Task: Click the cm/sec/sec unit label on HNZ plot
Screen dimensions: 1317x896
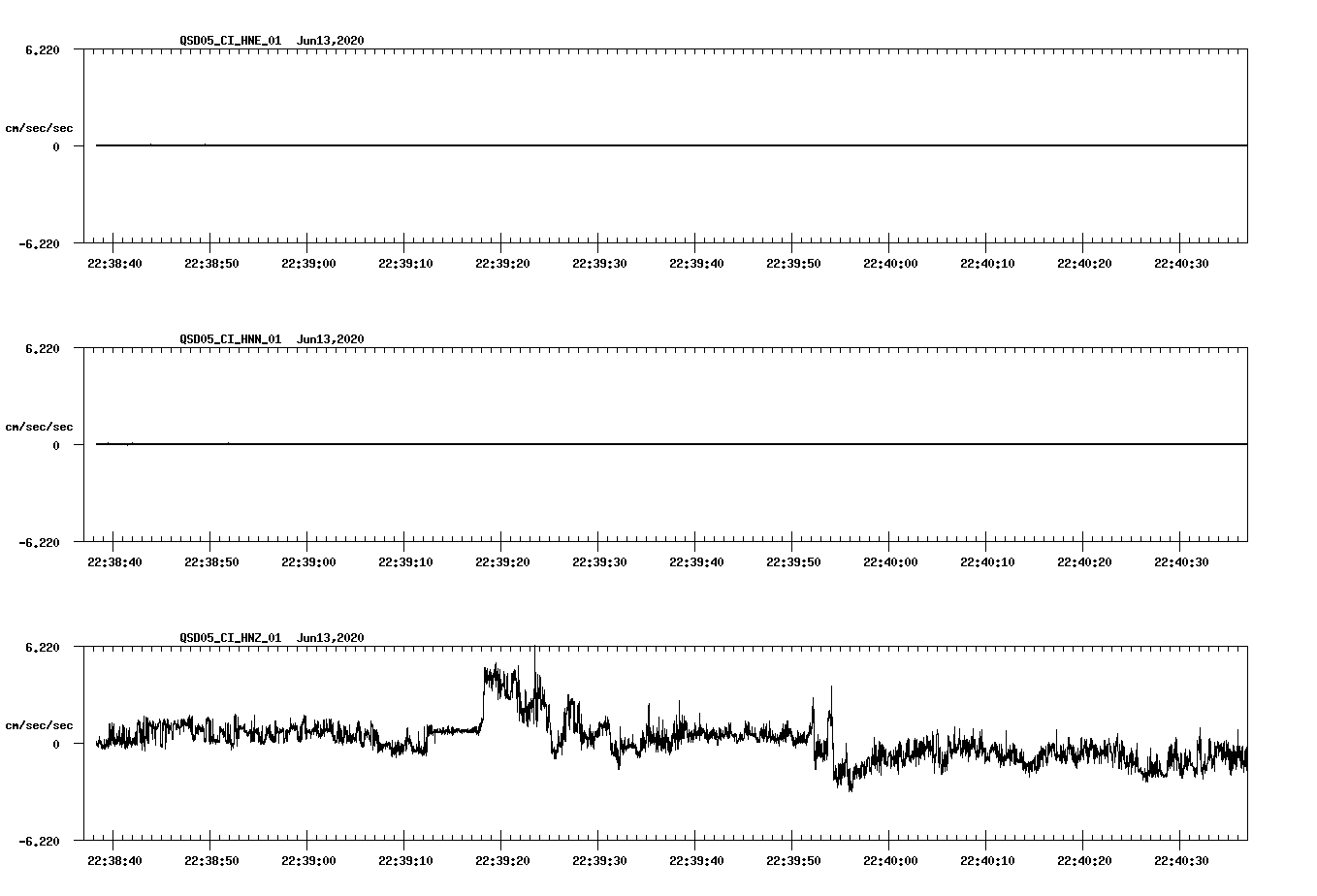Action: click(x=40, y=725)
